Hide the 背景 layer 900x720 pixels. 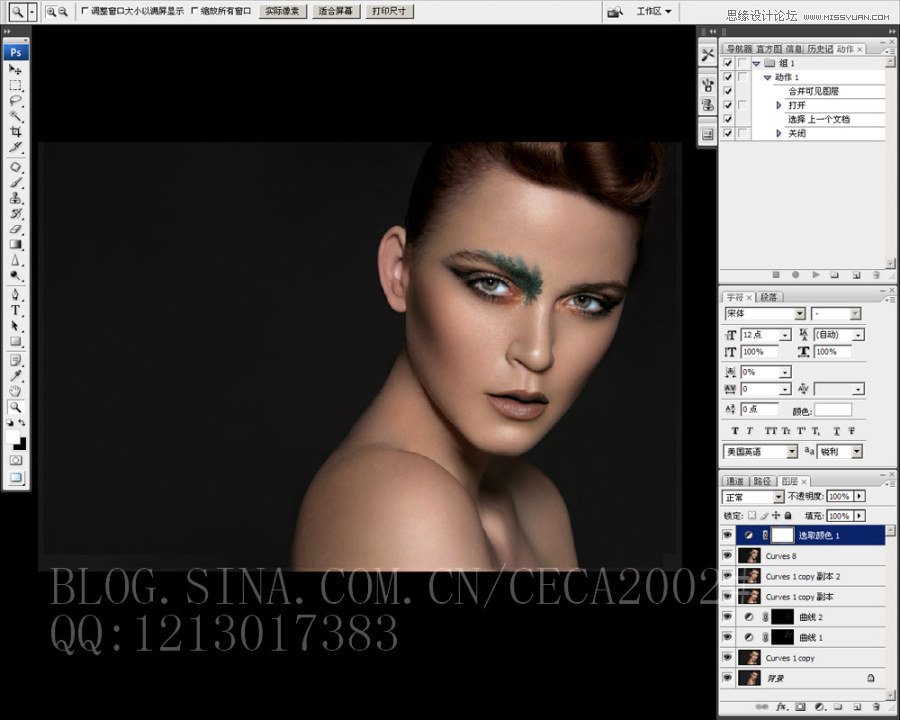pos(727,678)
